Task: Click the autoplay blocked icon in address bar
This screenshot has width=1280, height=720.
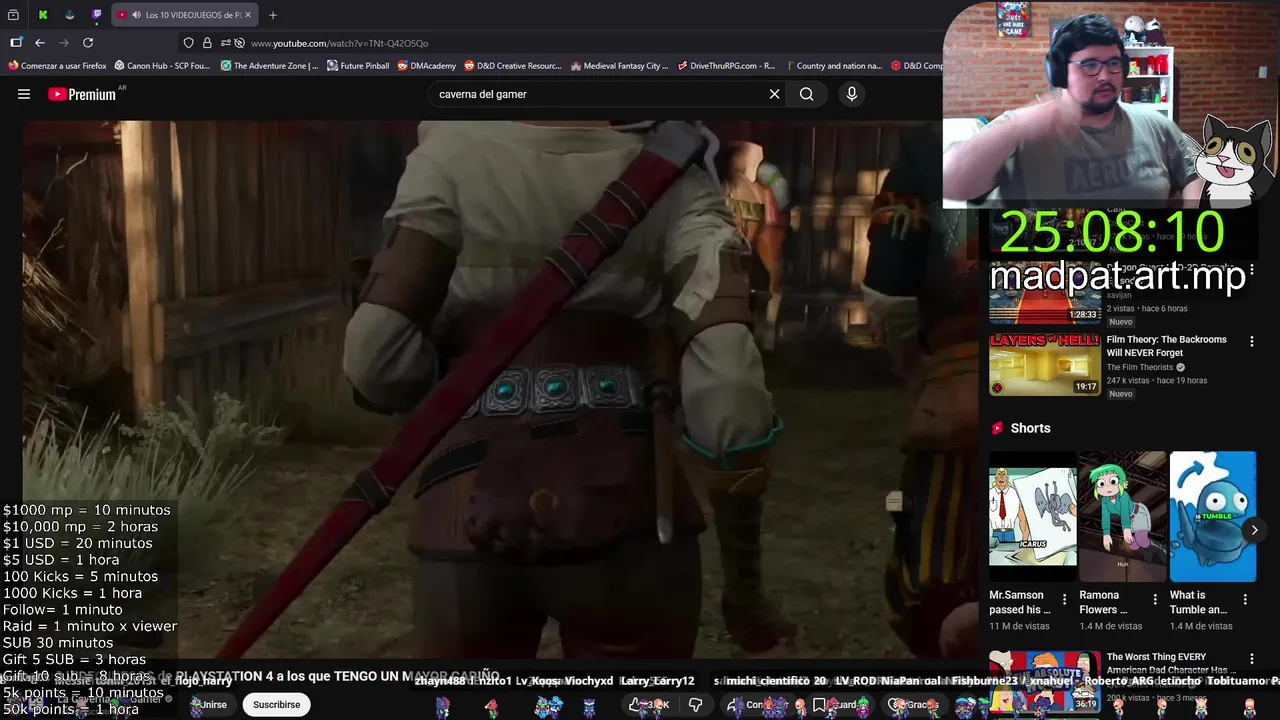Action: tap(239, 43)
